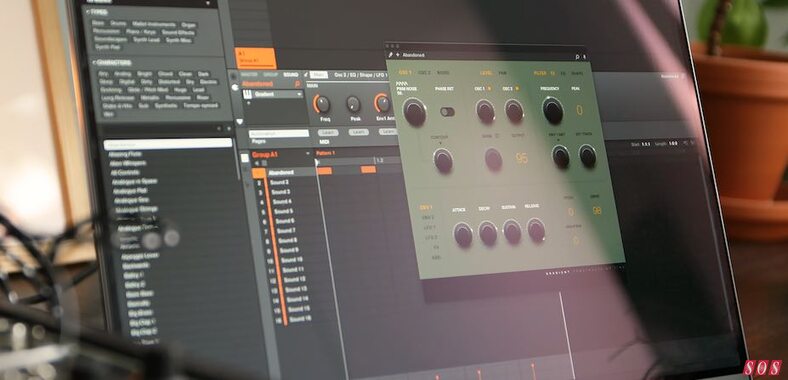
Task: Click the Automation field above Pages
Action: coord(279,134)
